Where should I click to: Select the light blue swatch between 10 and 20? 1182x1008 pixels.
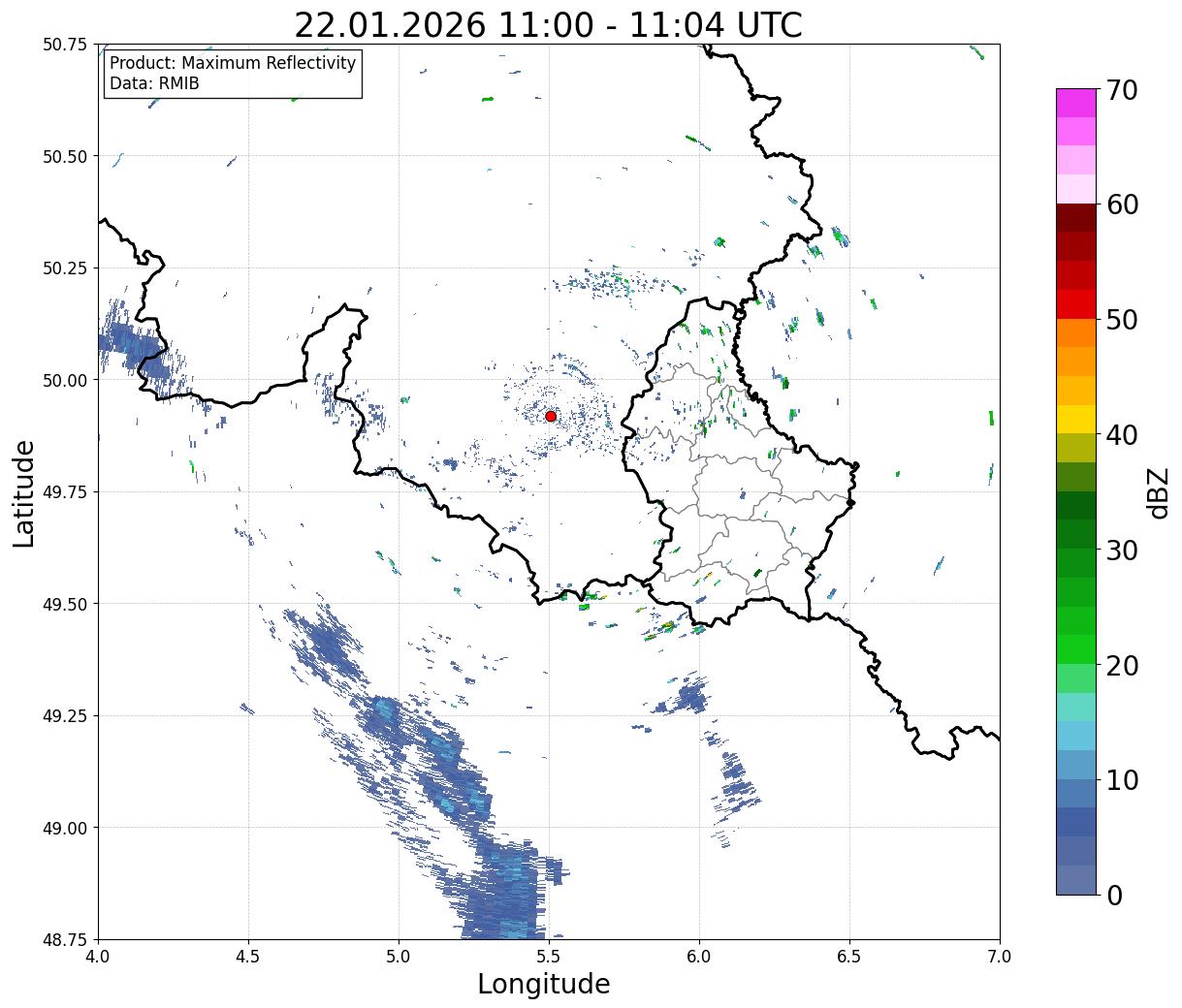click(1076, 736)
